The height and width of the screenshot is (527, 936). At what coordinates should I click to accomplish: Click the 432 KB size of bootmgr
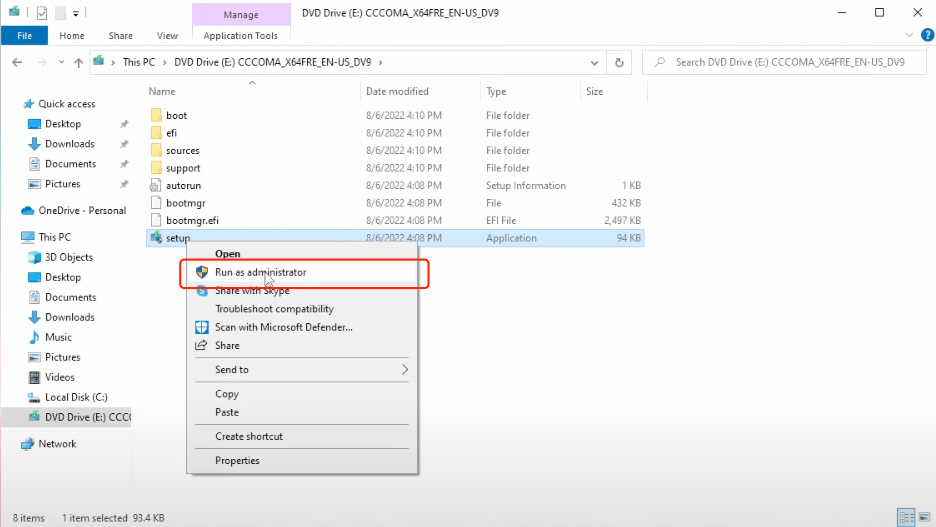626,203
